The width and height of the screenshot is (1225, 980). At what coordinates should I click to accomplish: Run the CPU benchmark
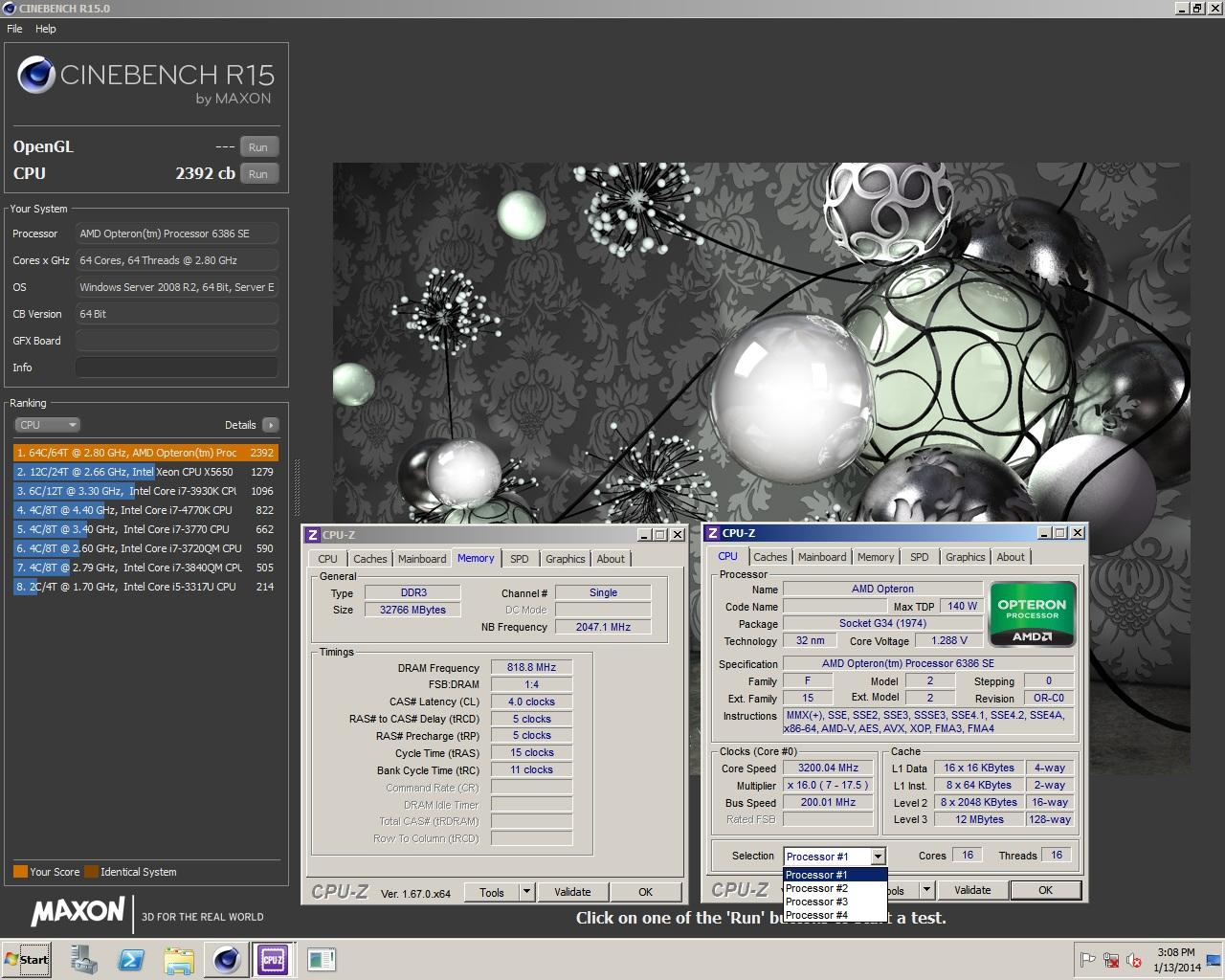(x=258, y=174)
